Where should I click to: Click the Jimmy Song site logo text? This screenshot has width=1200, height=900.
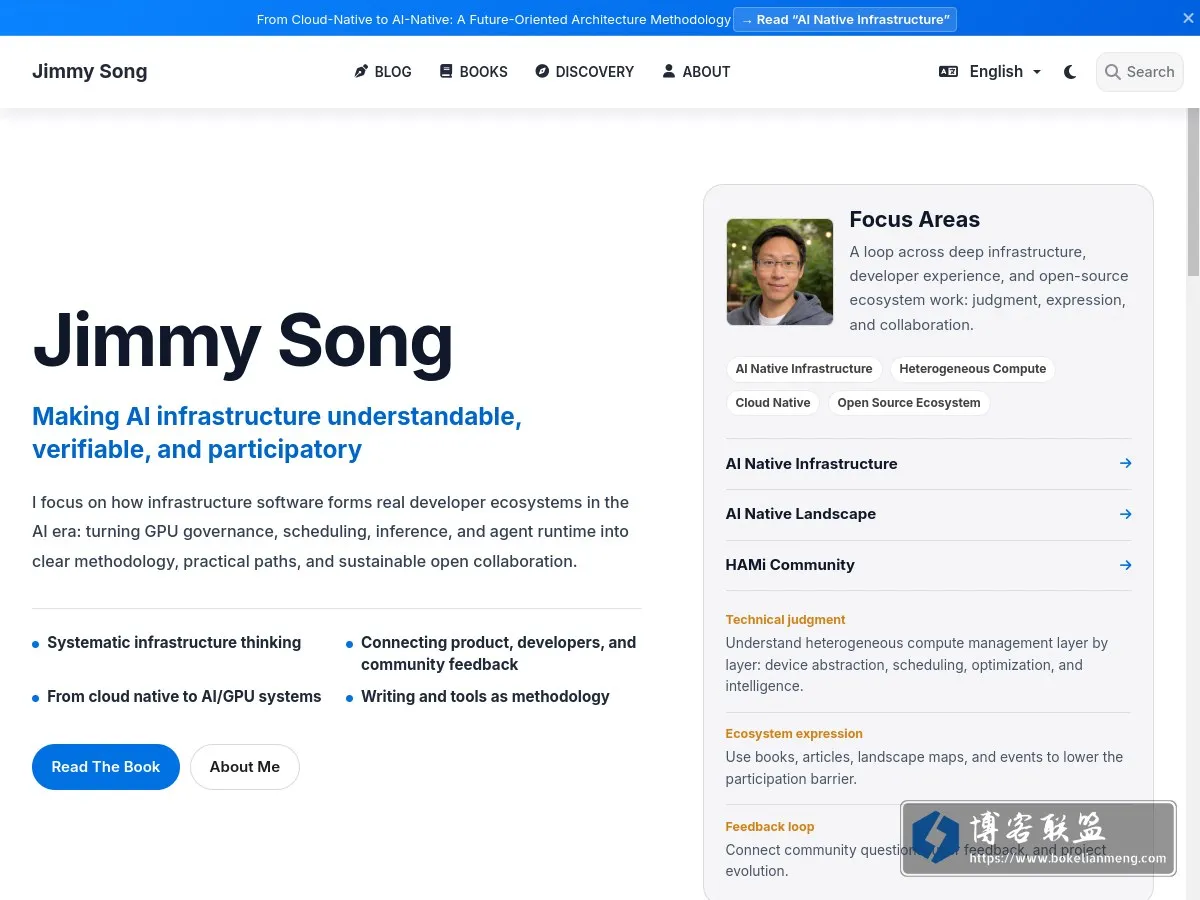coord(90,72)
